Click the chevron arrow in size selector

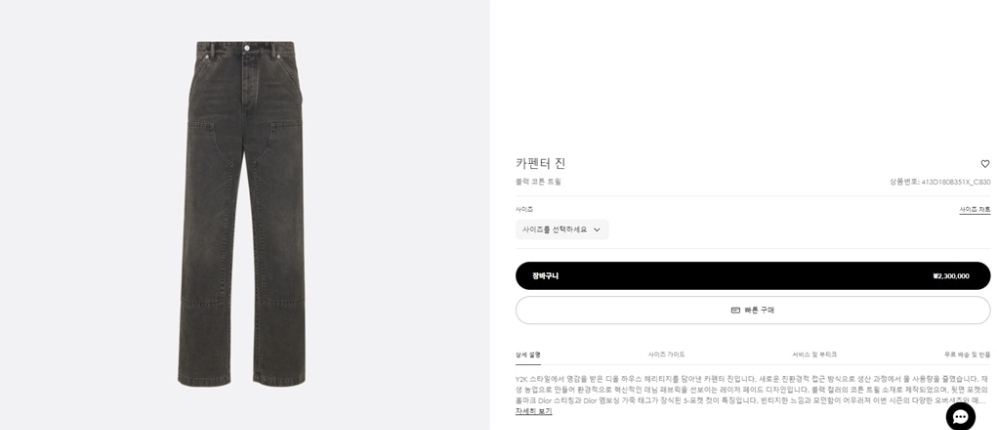(596, 230)
